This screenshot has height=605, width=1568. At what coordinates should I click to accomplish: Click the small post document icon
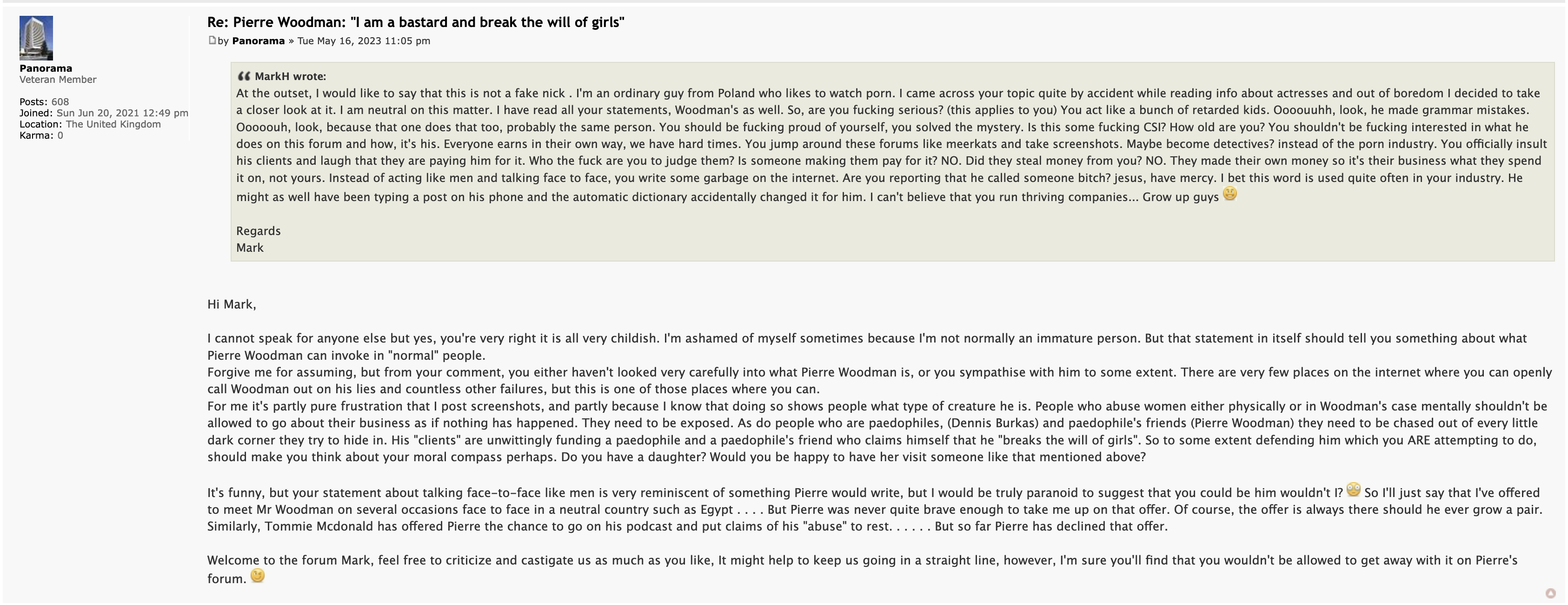tap(212, 40)
